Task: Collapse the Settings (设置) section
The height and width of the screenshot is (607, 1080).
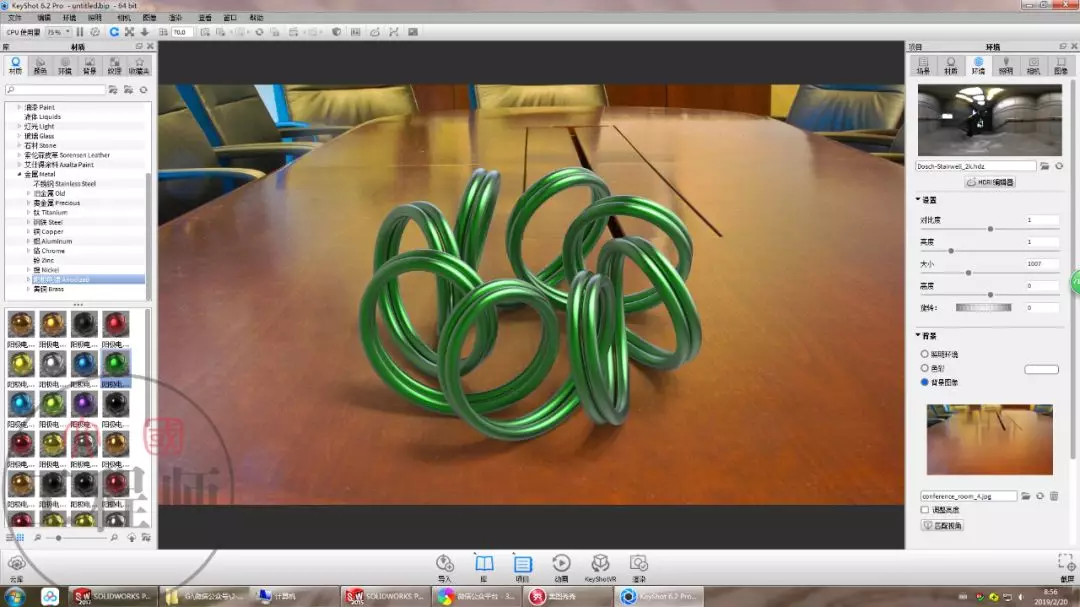Action: 918,200
